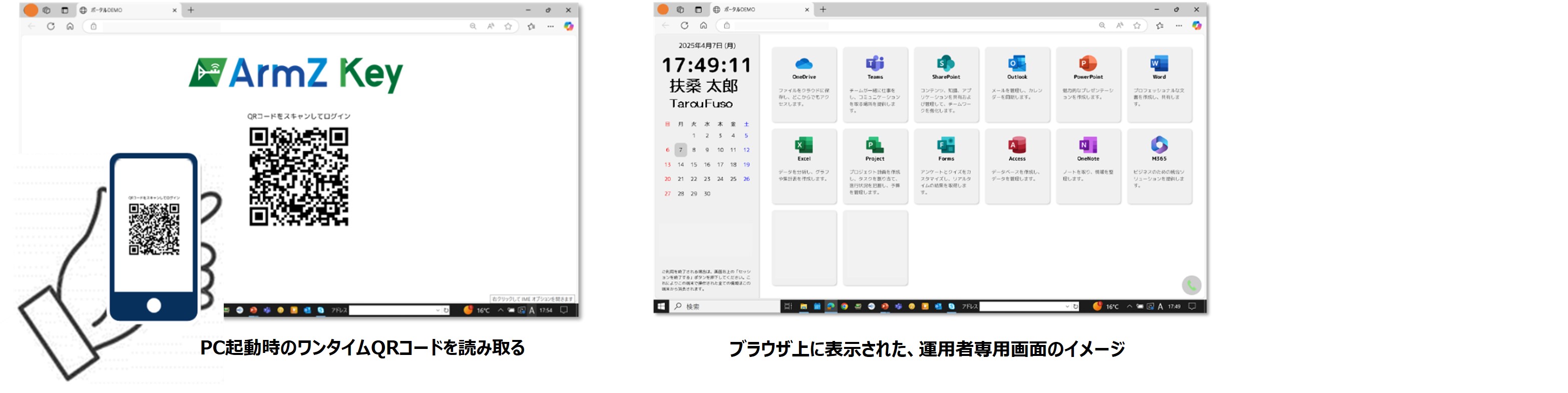Click the user name 'Tarou Fuso' in the sidebar
Image resolution: width=1568 pixels, height=393 pixels.
coord(701,104)
